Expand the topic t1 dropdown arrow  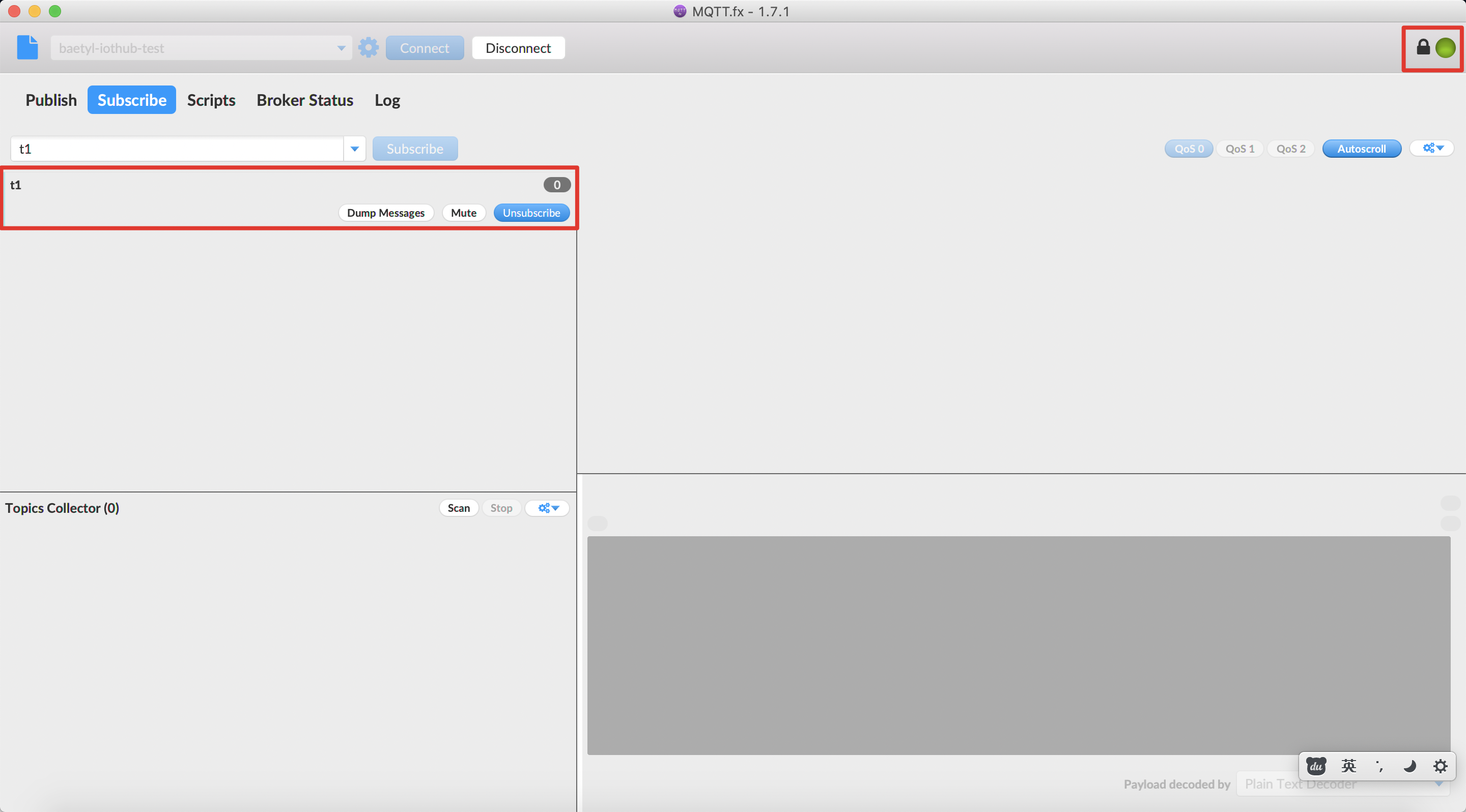(x=355, y=149)
